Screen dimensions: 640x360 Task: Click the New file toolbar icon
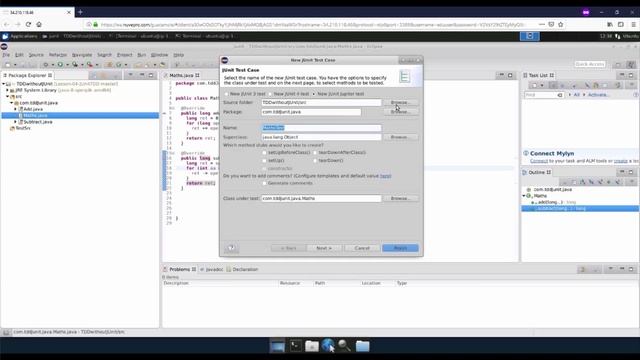coord(8,64)
